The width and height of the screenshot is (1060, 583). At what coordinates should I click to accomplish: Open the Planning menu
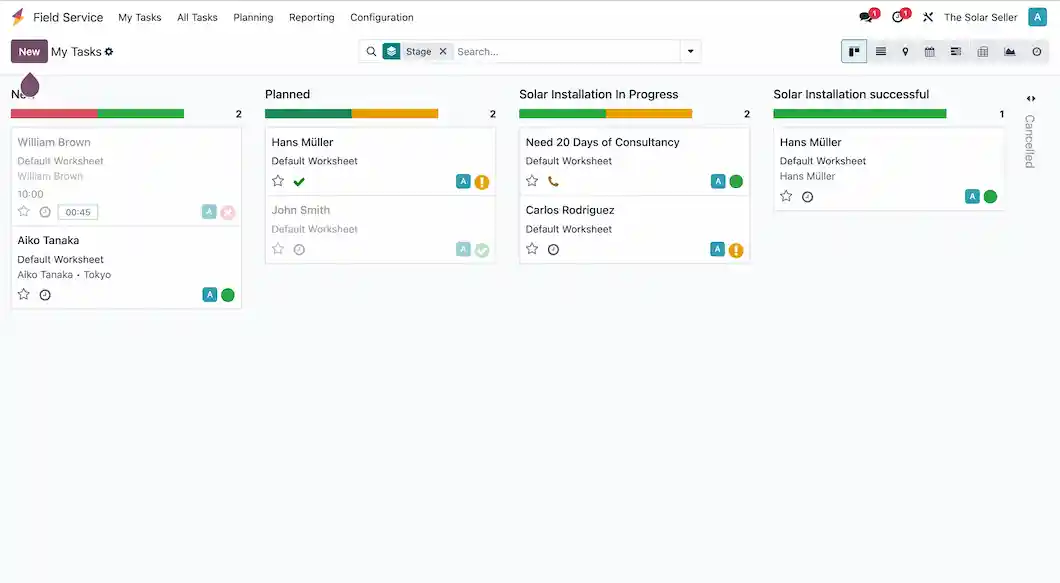click(x=253, y=17)
